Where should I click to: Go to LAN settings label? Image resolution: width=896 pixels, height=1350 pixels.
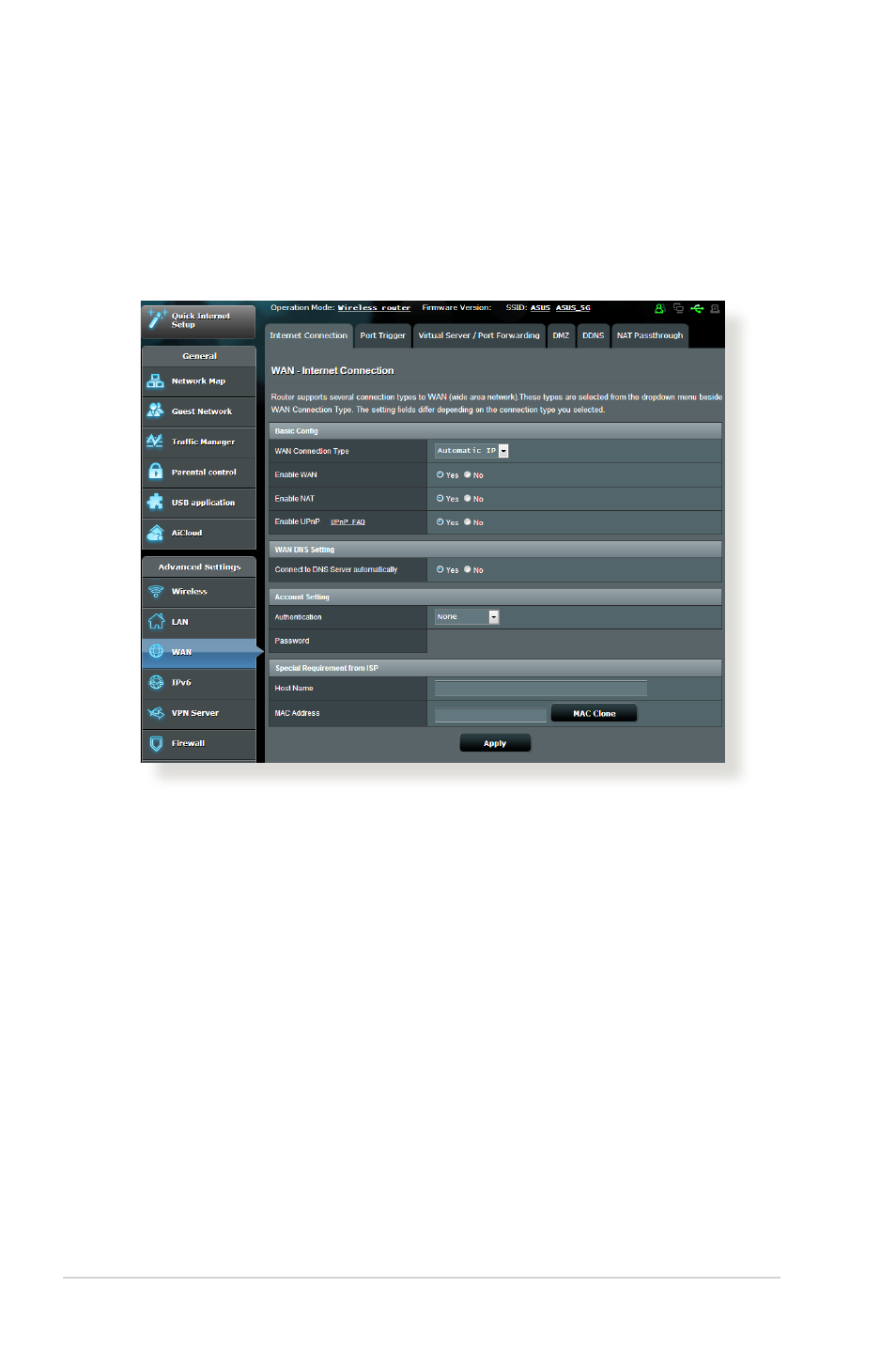(x=180, y=622)
